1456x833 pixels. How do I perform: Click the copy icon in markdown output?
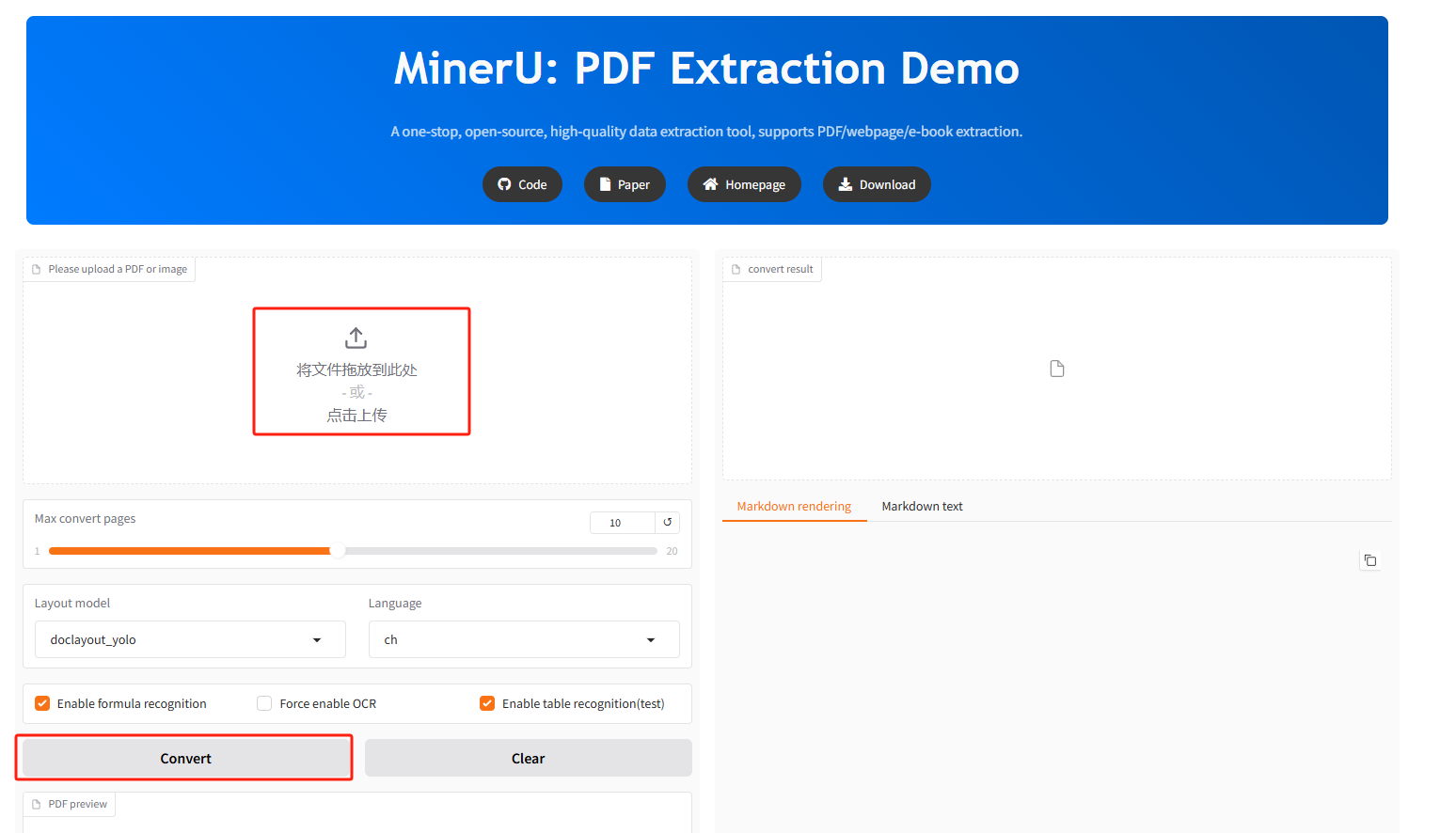tap(1370, 560)
